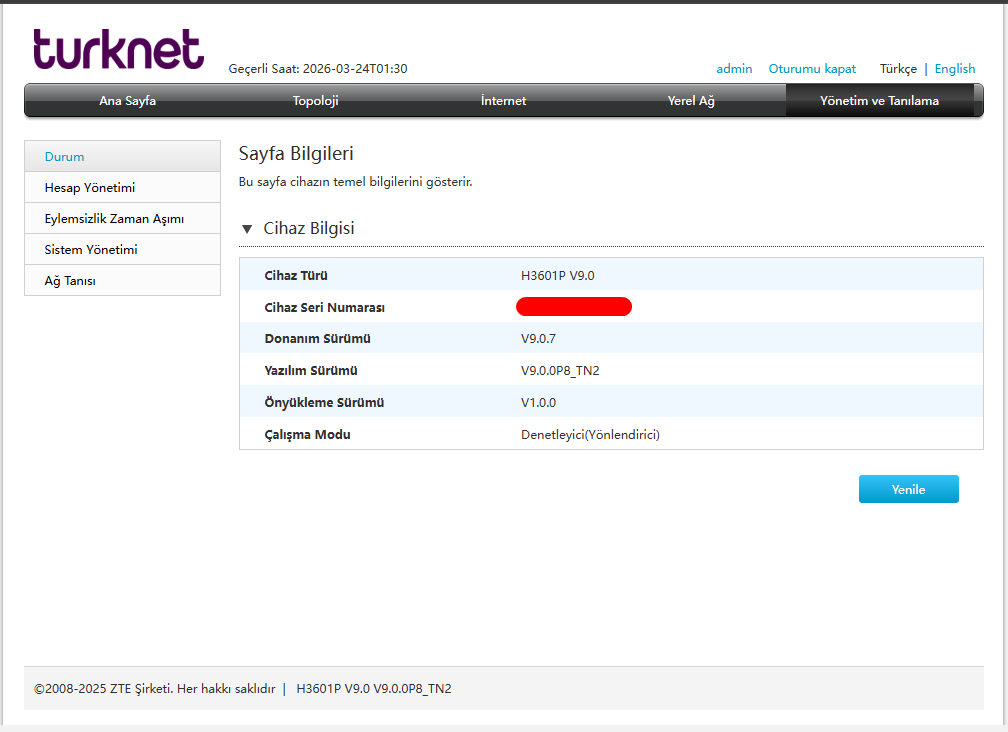Select the Türkçe language option
The height and width of the screenshot is (732, 1008).
pyautogui.click(x=898, y=69)
